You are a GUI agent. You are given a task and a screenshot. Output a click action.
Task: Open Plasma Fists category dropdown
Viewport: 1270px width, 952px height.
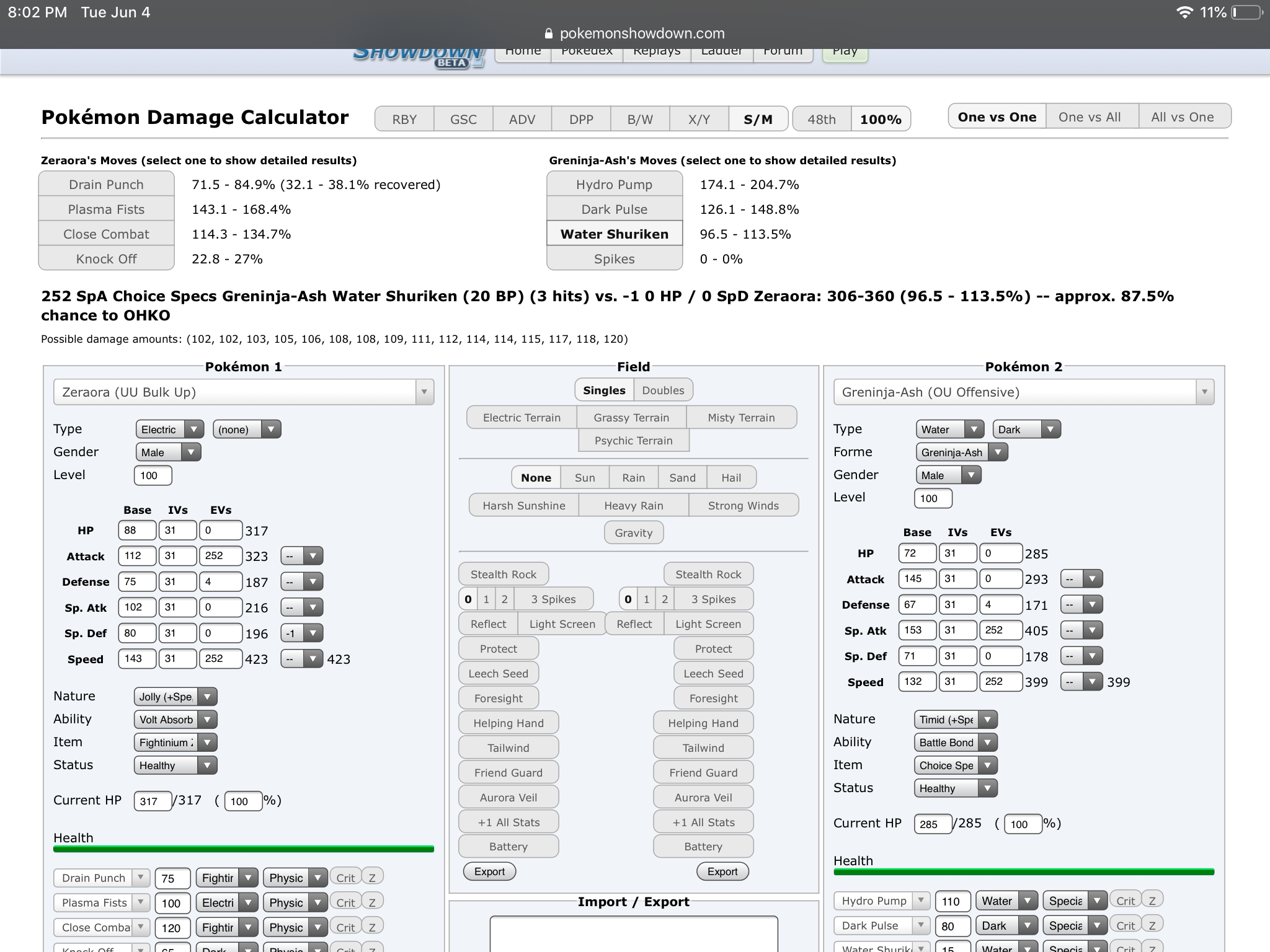tap(295, 902)
